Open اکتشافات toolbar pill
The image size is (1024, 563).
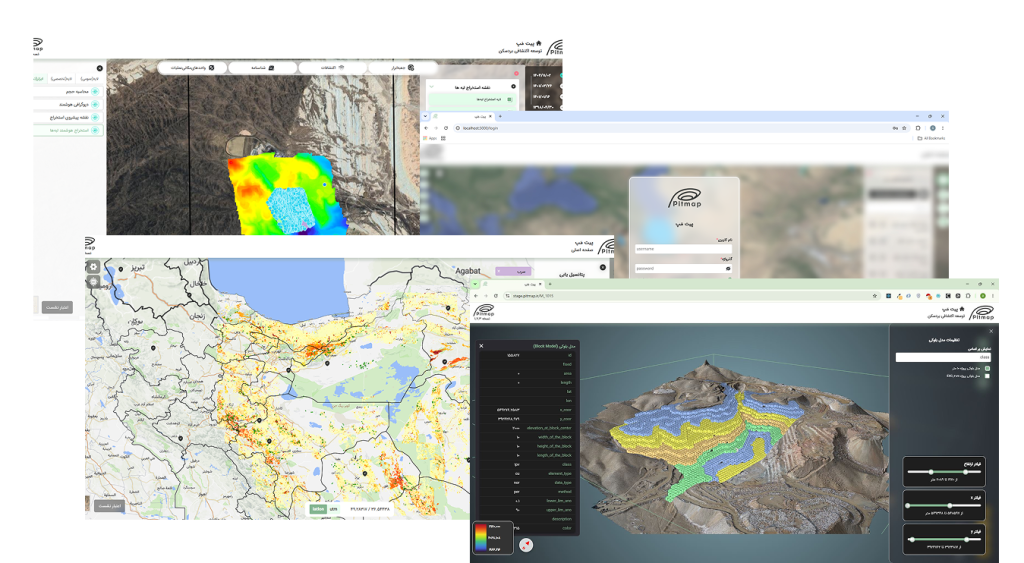[x=332, y=67]
